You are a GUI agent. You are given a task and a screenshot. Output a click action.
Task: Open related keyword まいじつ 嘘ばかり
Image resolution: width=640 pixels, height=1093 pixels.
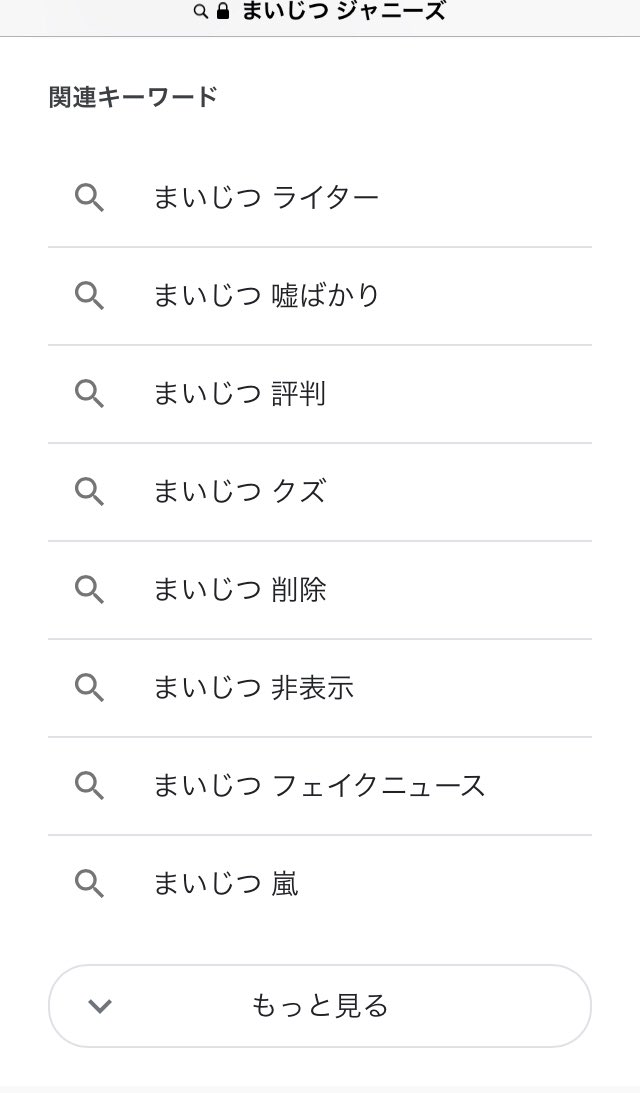[267, 296]
